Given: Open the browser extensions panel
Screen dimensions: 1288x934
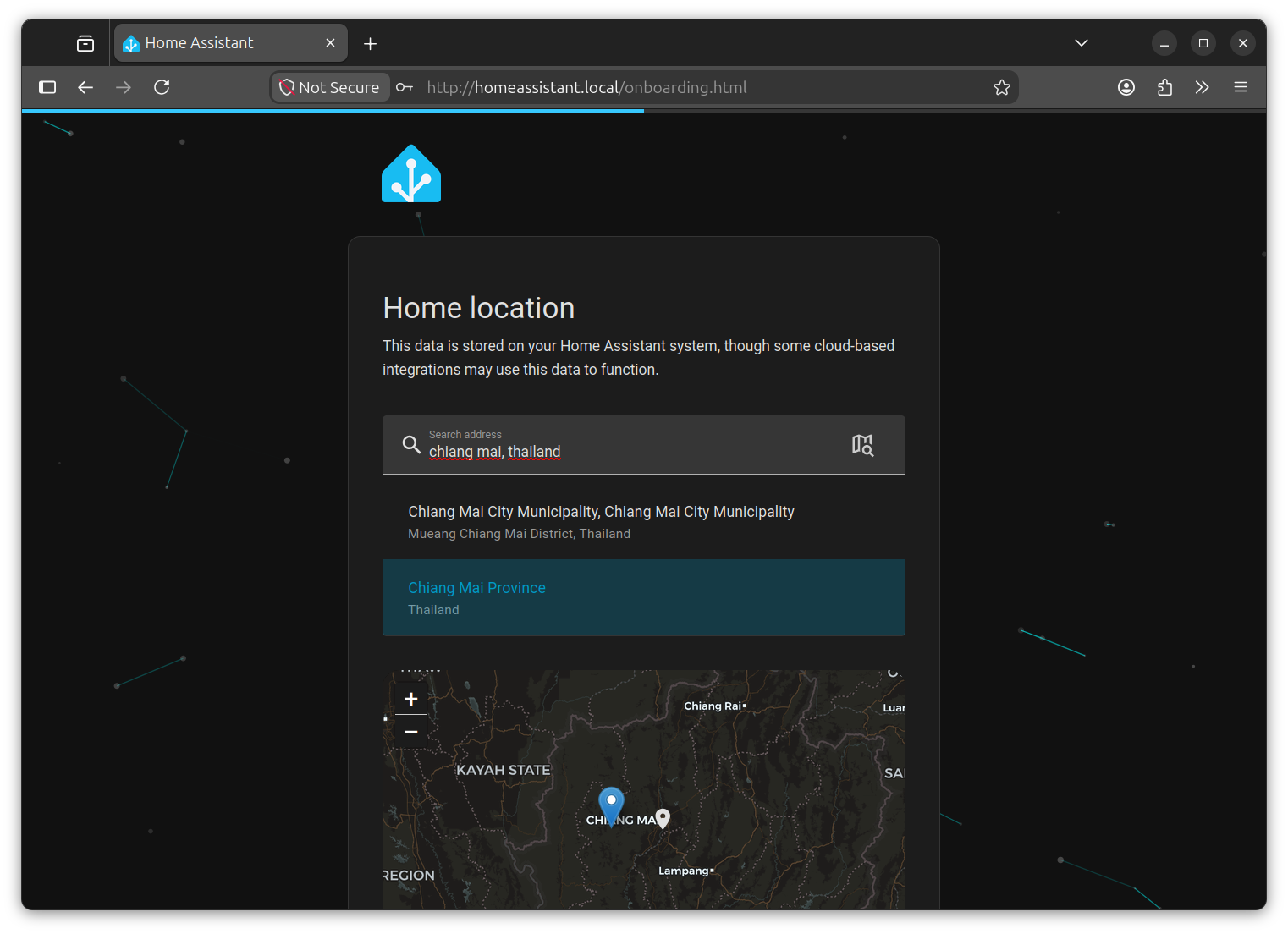Looking at the screenshot, I should [1164, 87].
